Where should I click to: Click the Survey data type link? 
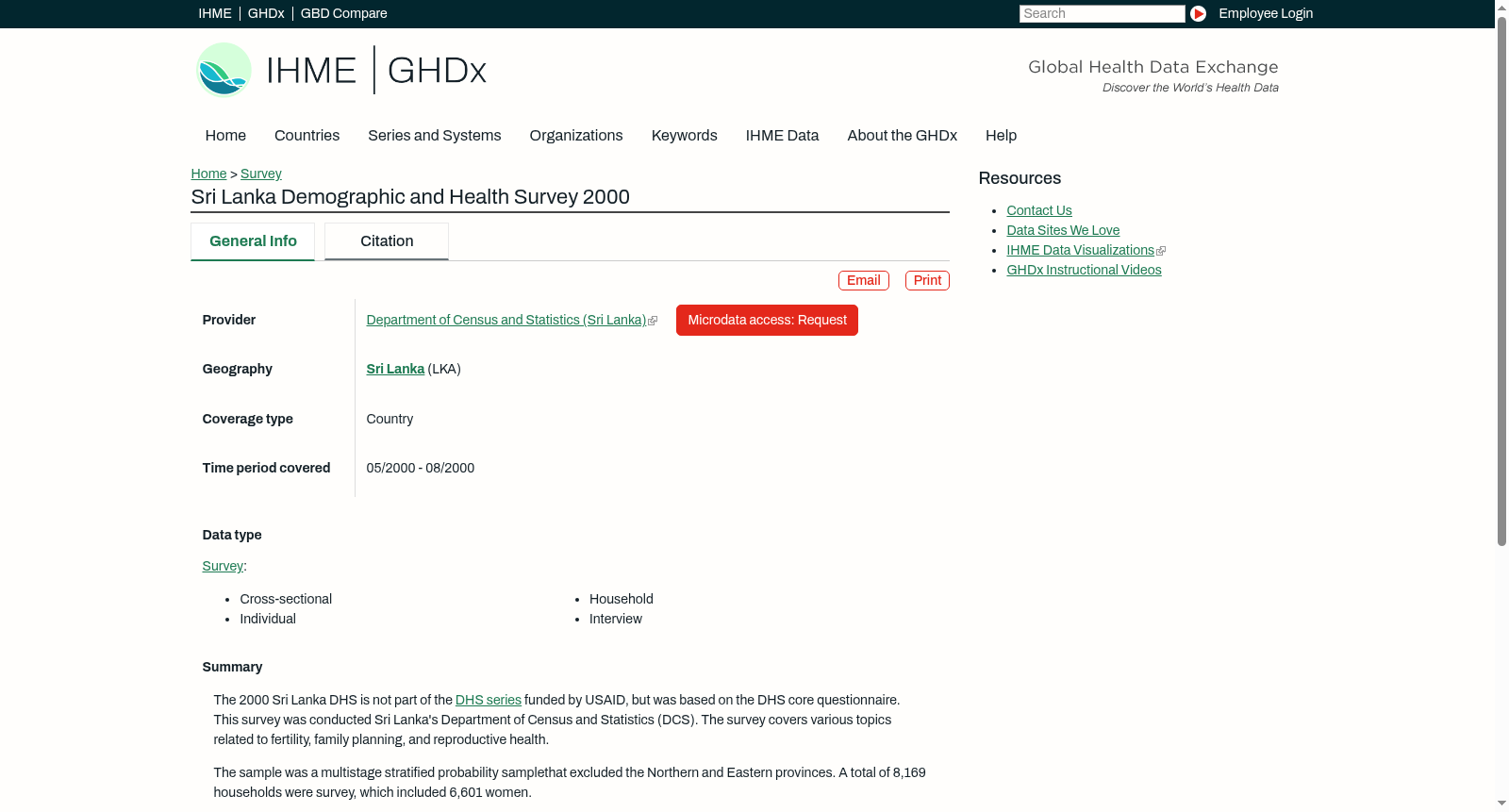coord(223,567)
